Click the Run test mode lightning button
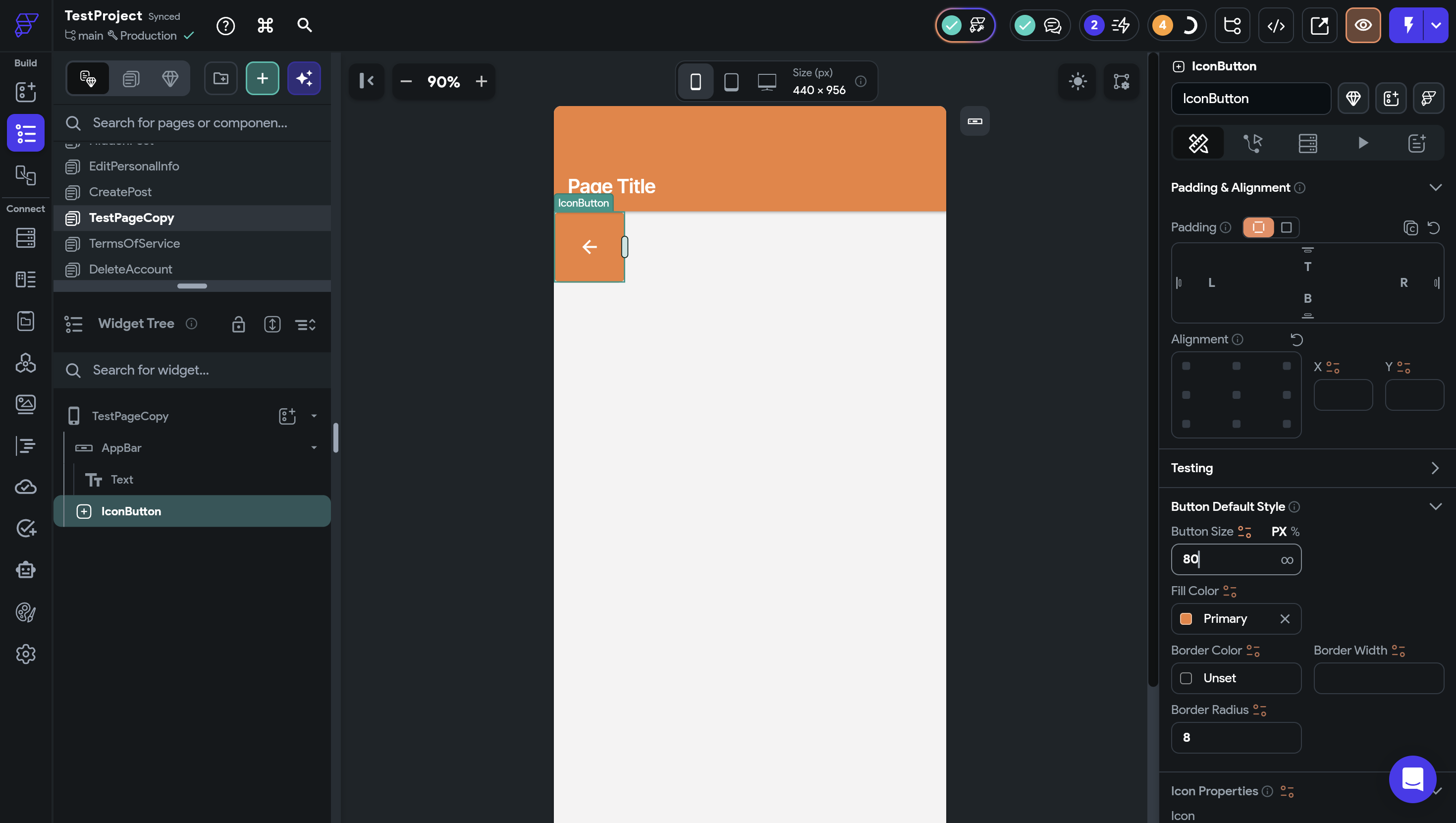This screenshot has width=1456, height=823. pos(1407,25)
